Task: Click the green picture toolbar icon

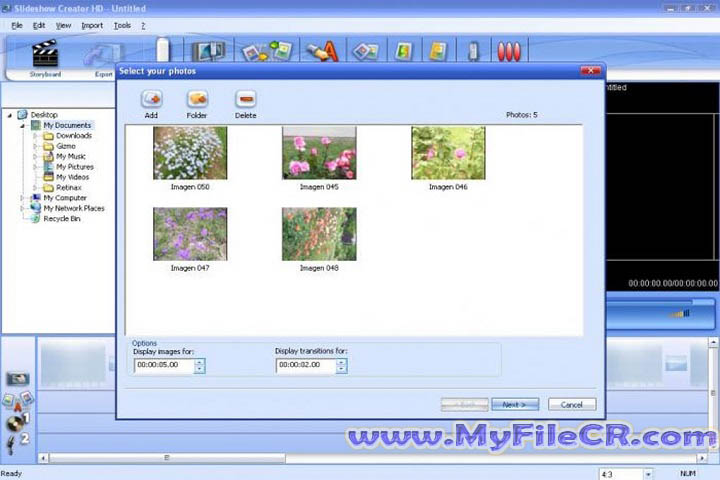Action: pos(404,51)
